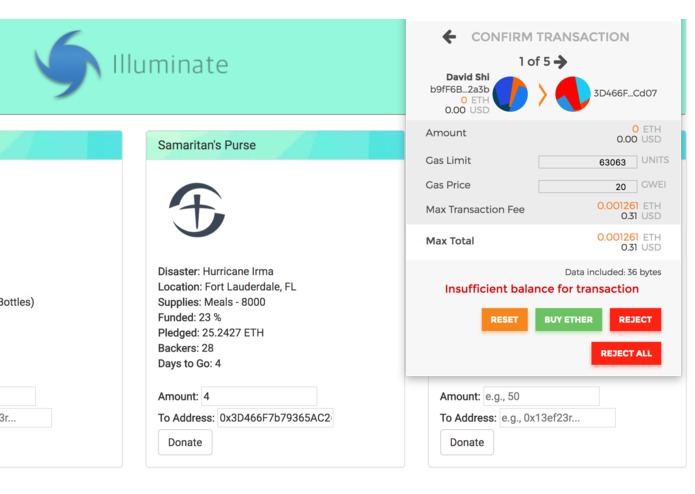
Task: Click To Address field with placeholder 0x13ef23r...
Action: click(x=558, y=418)
